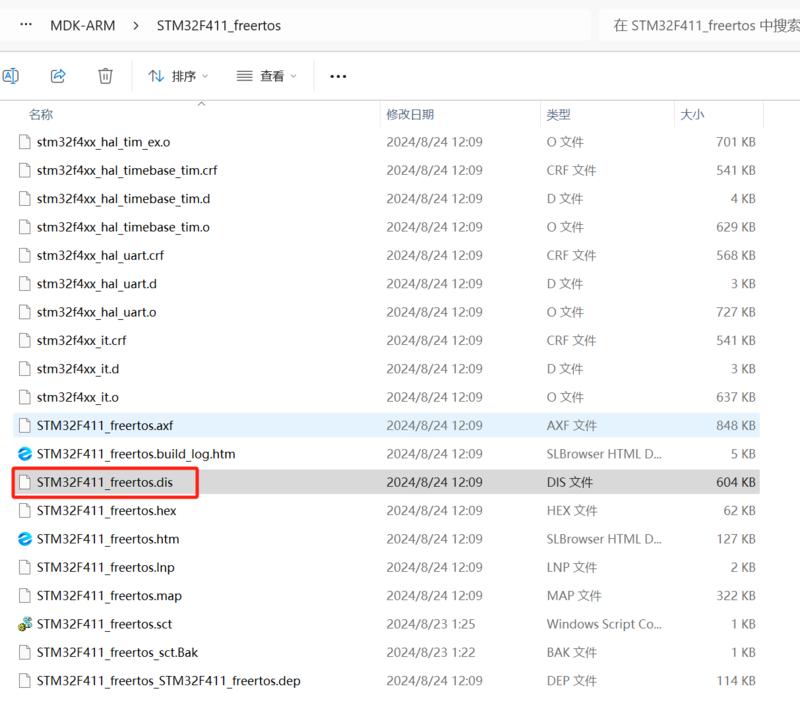The height and width of the screenshot is (705, 800).
Task: Select STM32F411_freertos.build_log.htm file
Action: [386, 454]
